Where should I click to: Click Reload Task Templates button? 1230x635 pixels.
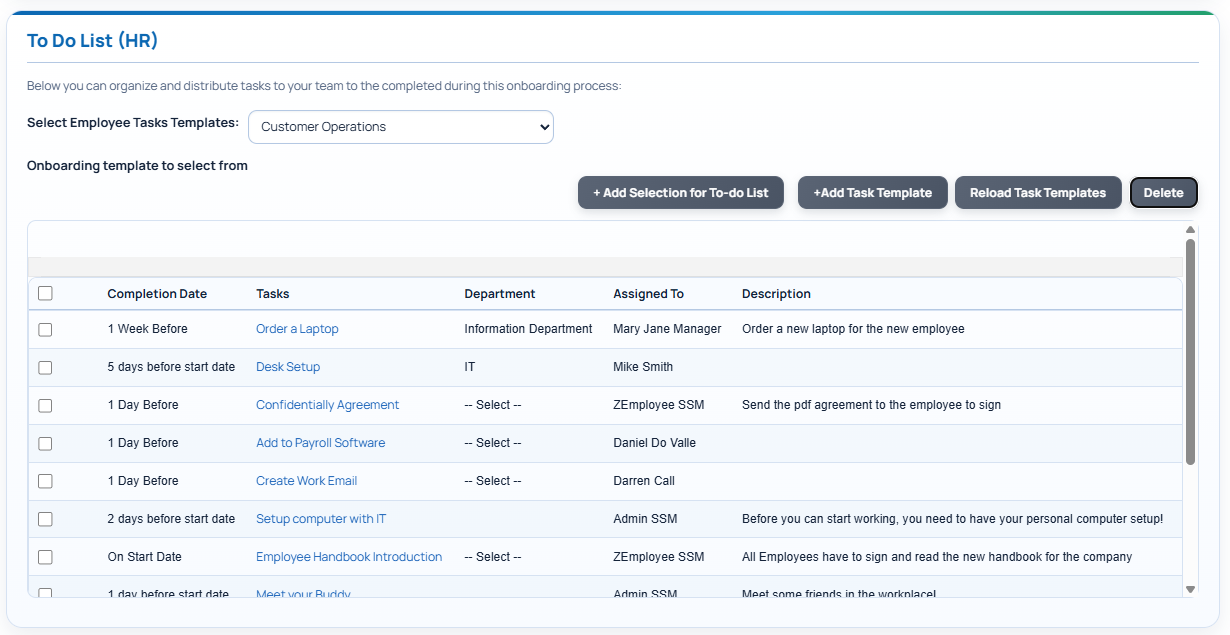point(1038,193)
